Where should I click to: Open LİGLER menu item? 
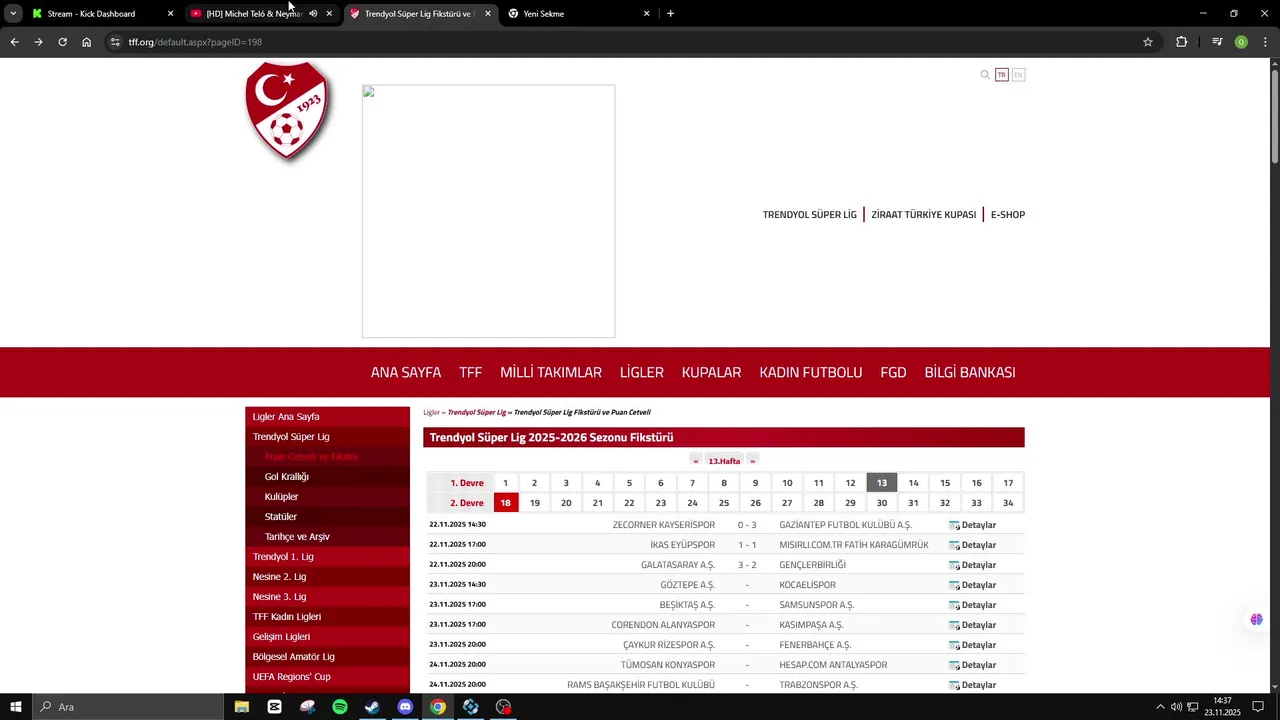[642, 372]
